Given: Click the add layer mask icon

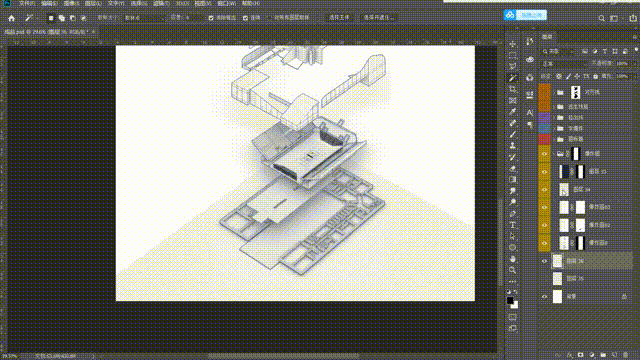Looking at the screenshot, I should pos(580,355).
